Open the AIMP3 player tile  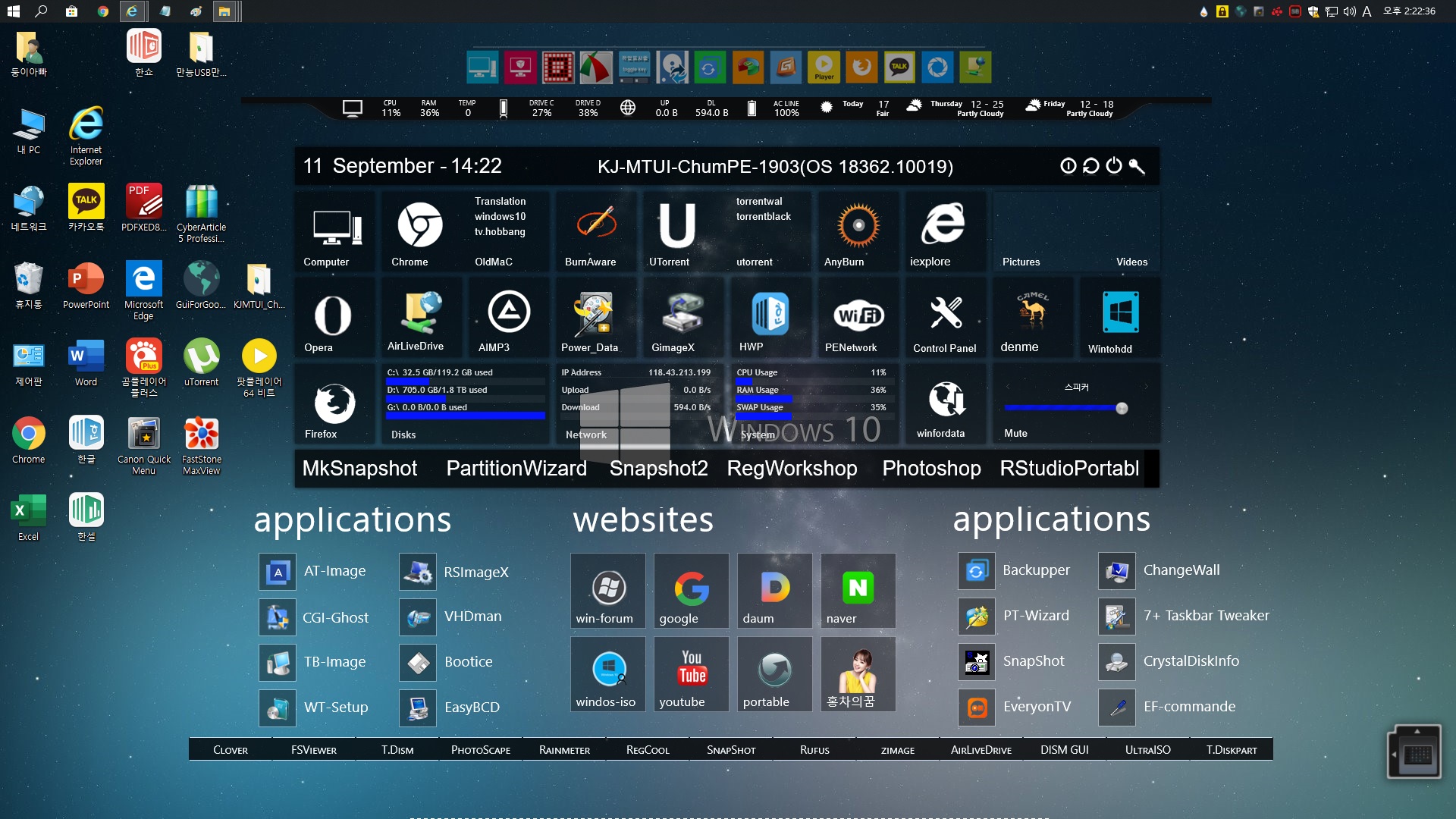[507, 317]
